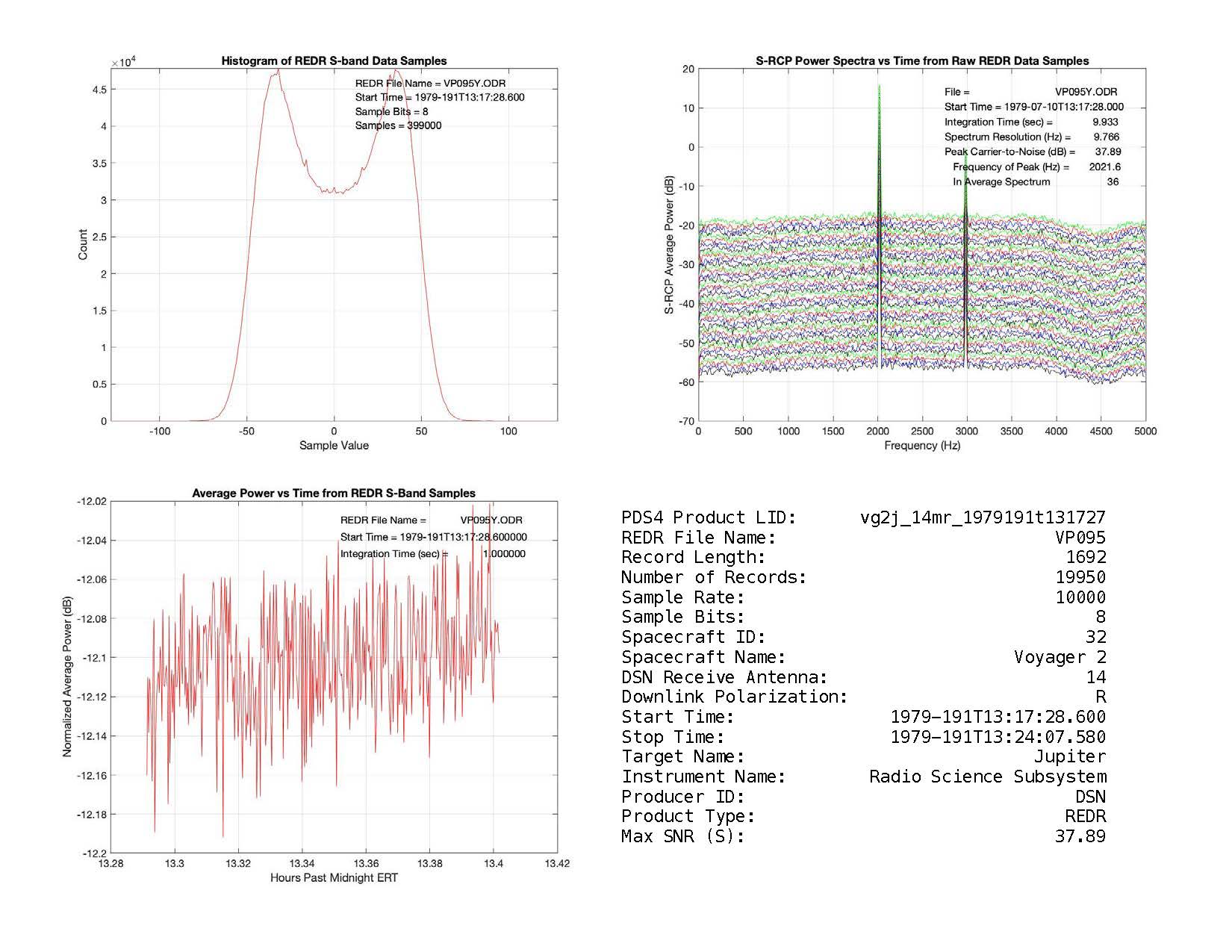
Task: Click the 'Radio Science Subsystem' instrument name
Action: (987, 777)
